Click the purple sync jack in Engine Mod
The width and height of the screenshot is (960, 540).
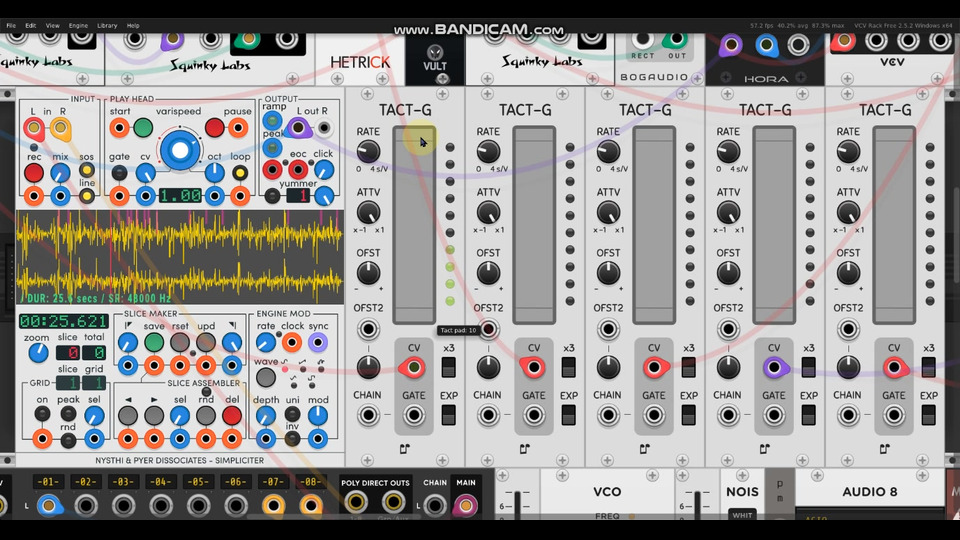pyautogui.click(x=318, y=342)
